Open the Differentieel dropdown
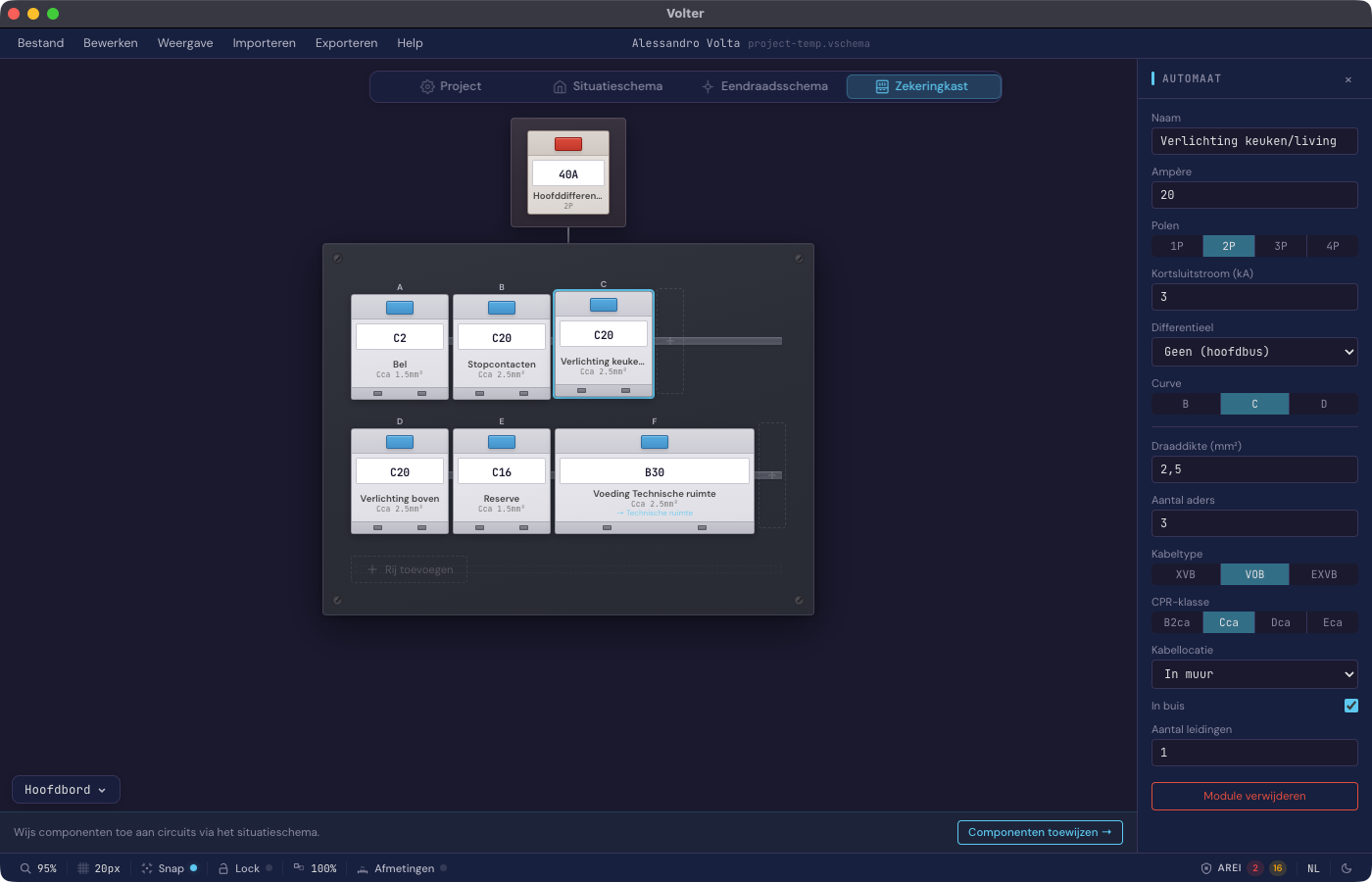The width and height of the screenshot is (1372, 882). (1254, 352)
